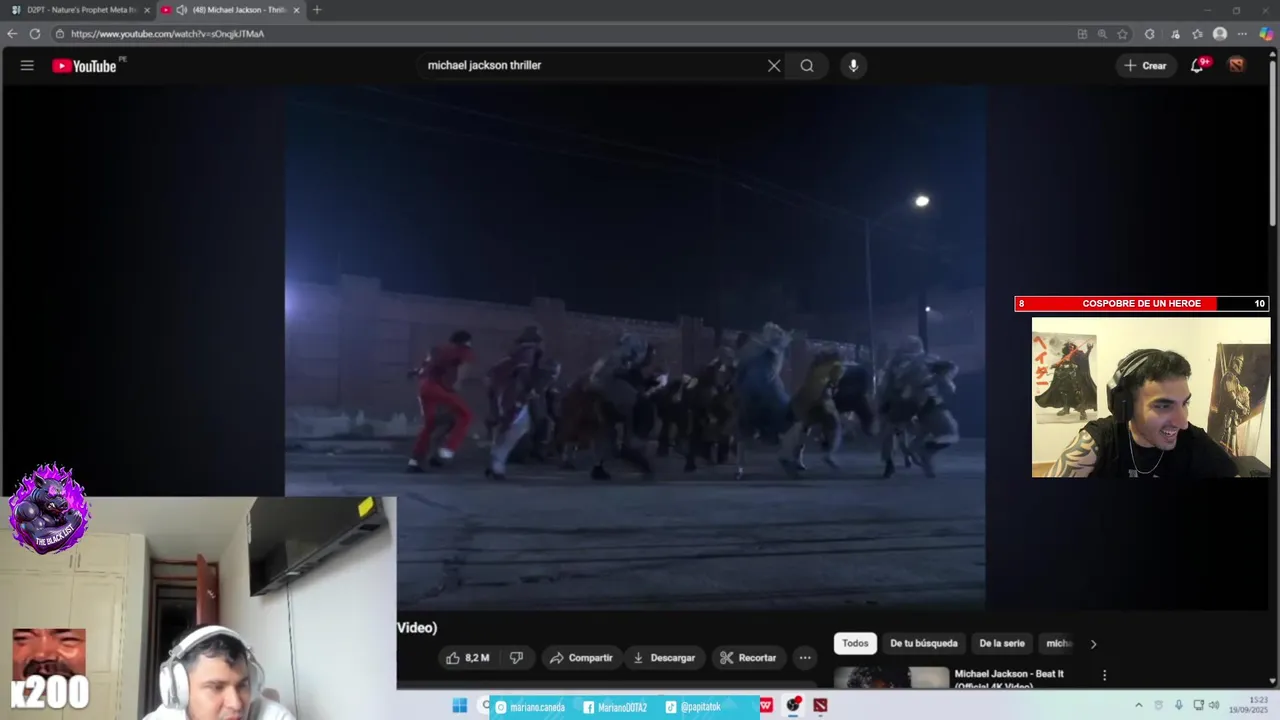The width and height of the screenshot is (1280, 720).
Task: Click the Beat It video thumbnail
Action: 891,677
